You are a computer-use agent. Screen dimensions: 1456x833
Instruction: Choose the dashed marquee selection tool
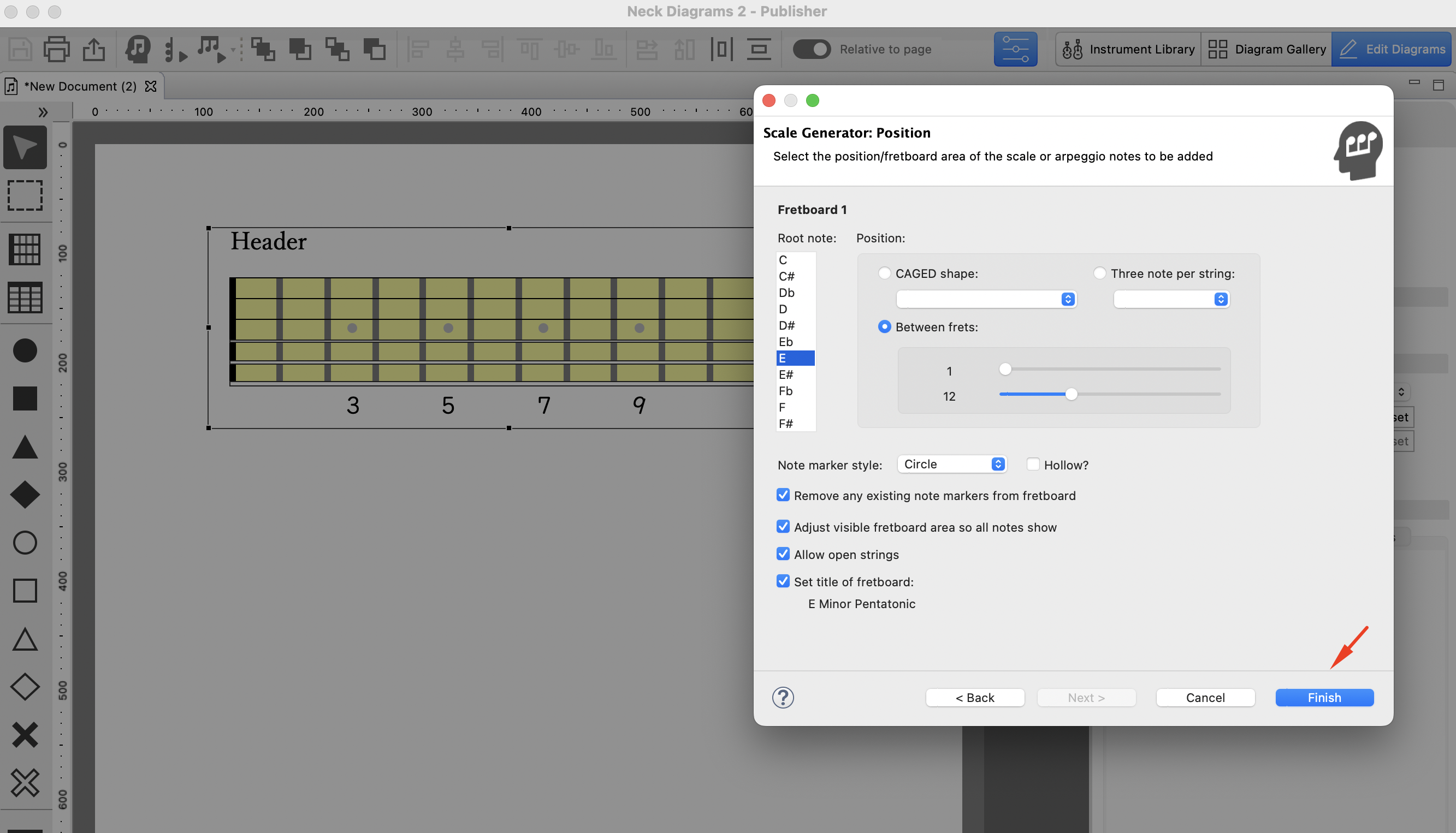coord(25,195)
